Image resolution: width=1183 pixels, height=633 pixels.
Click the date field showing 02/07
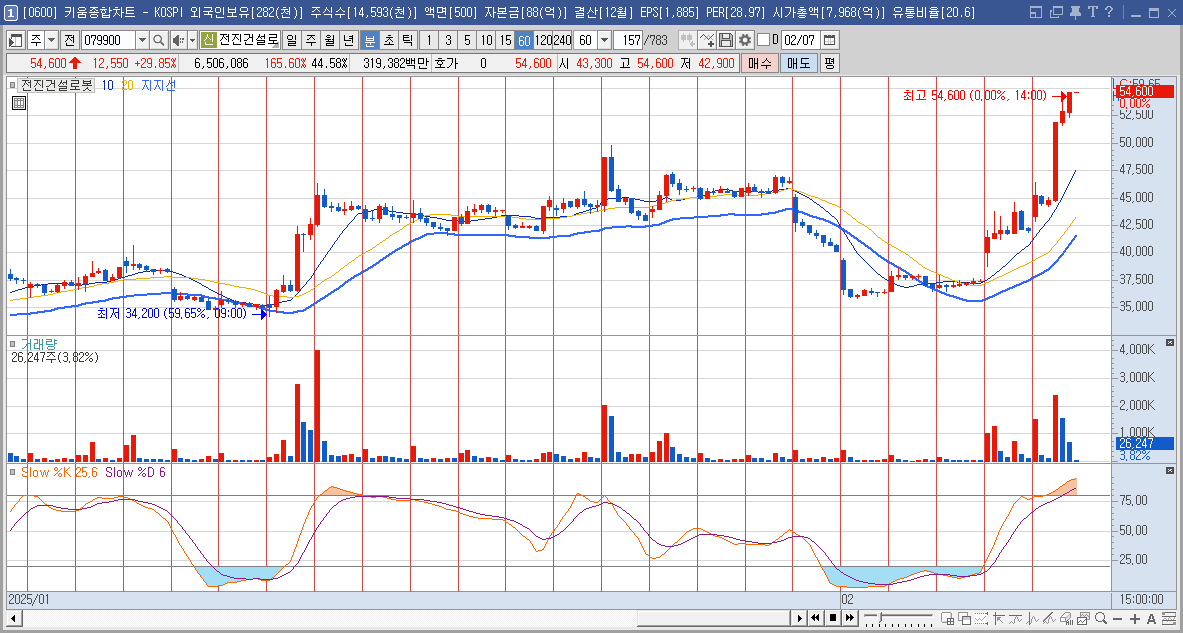(800, 40)
